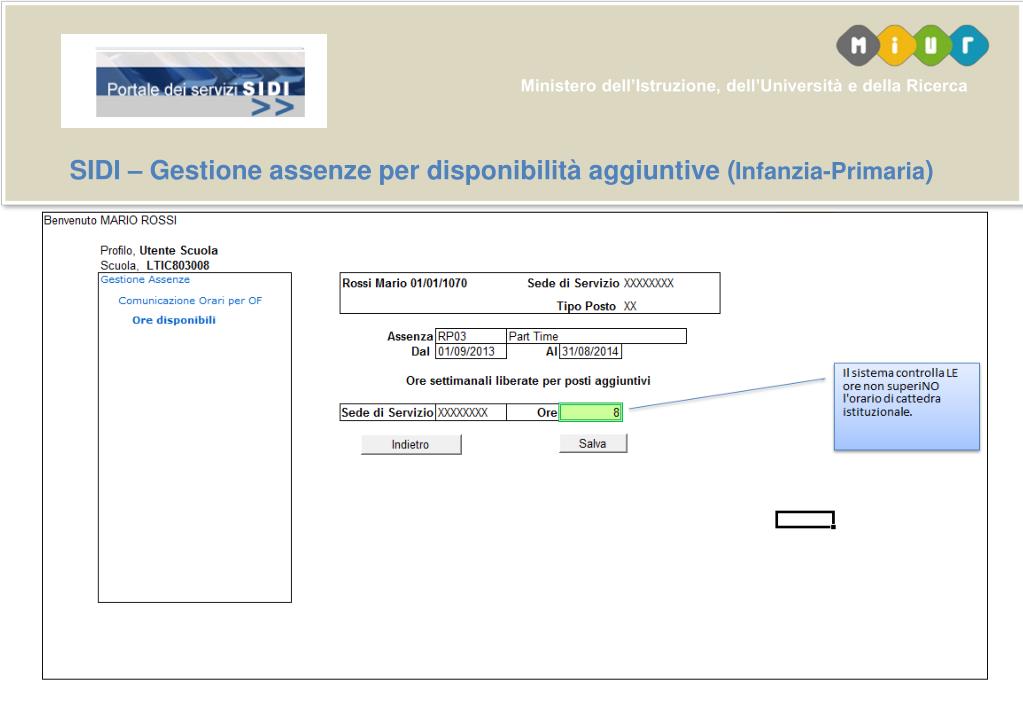The width and height of the screenshot is (1023, 708).
Task: Click the SIDI Gestione assenze page title
Action: [501, 170]
